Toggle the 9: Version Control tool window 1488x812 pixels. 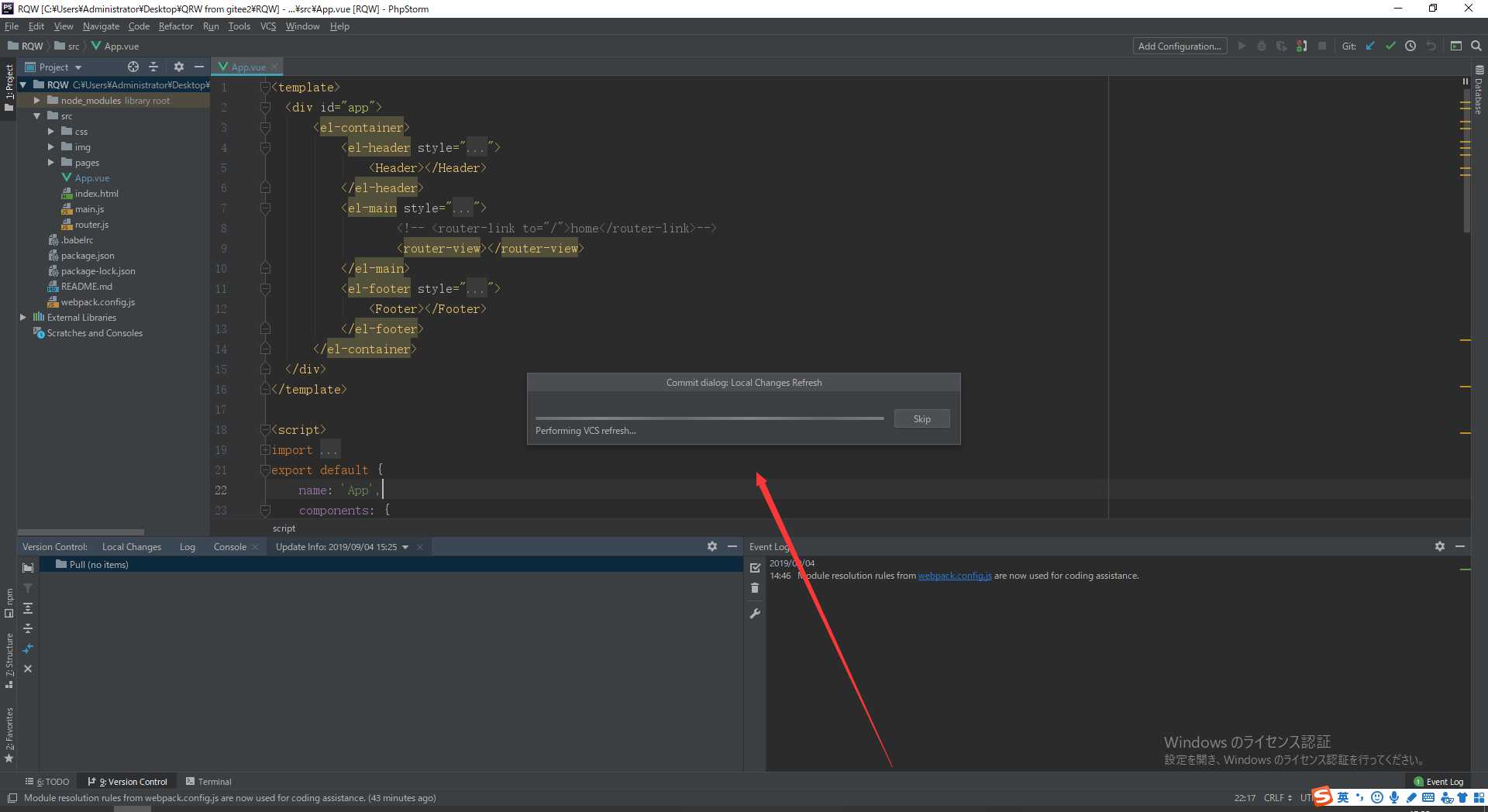pyautogui.click(x=128, y=782)
